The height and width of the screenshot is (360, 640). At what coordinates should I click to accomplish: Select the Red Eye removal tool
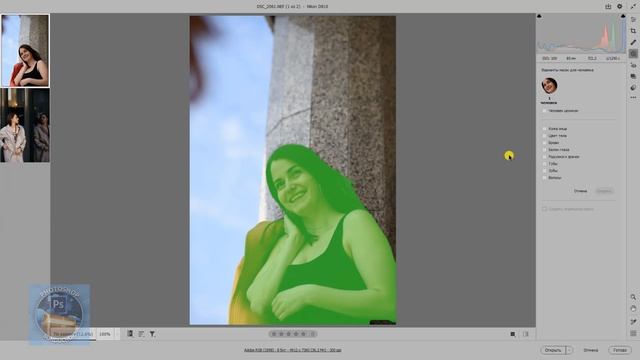pos(633,65)
